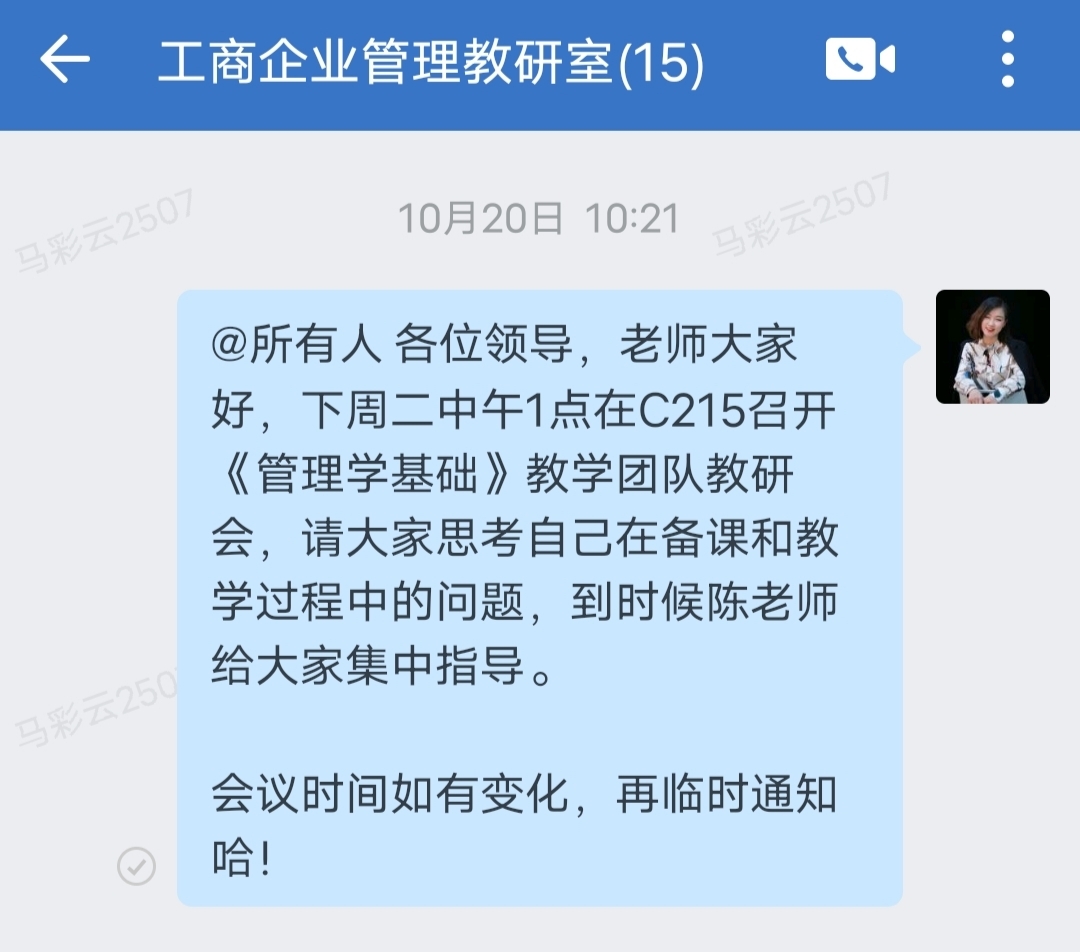
Task: Tap the top-left 马彩云2507 watermark
Action: tap(105, 231)
